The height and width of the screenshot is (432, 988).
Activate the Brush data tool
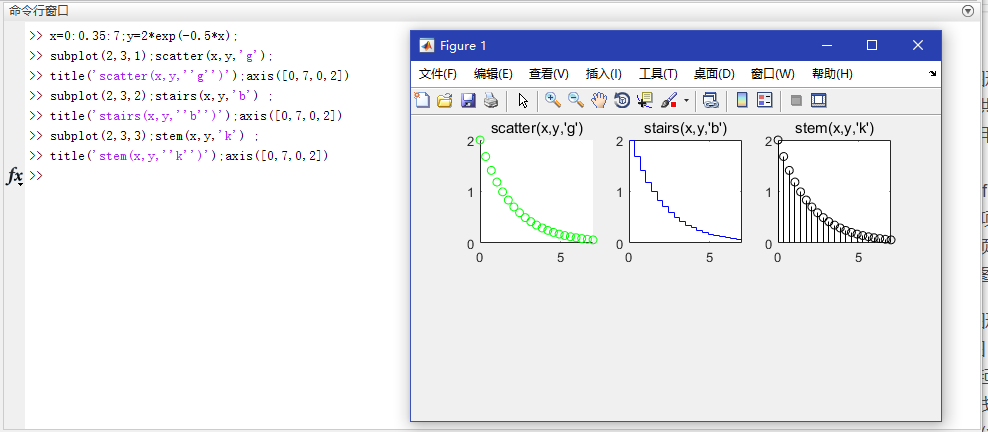click(x=669, y=100)
